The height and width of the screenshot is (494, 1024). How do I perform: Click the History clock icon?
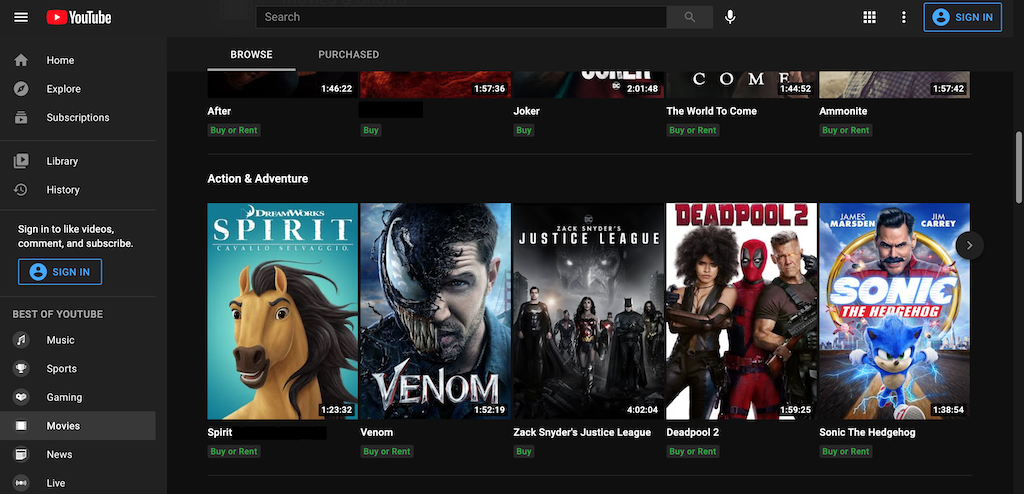tap(21, 189)
